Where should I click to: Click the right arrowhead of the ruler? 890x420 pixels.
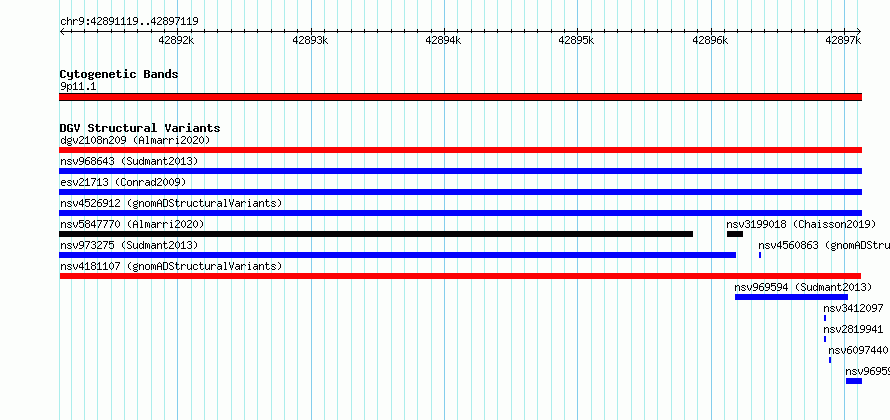tap(859, 32)
